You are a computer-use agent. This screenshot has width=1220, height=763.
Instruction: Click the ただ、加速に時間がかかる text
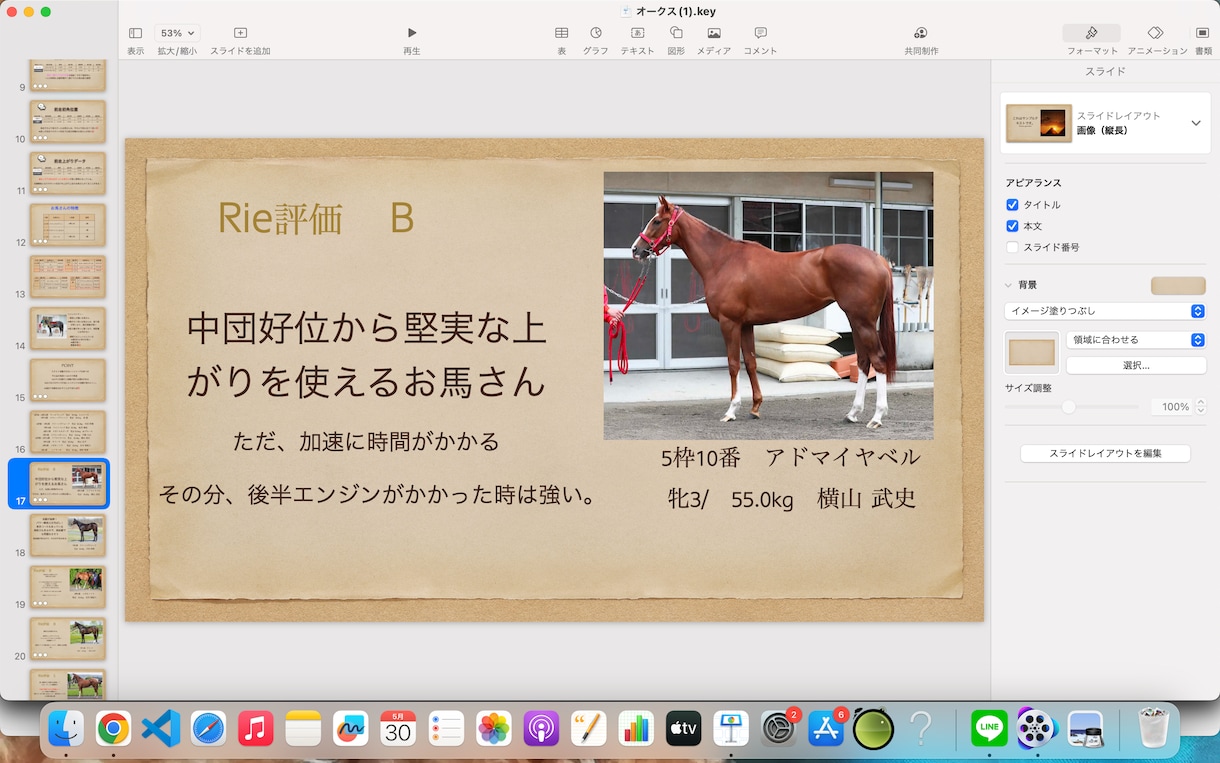pos(366,441)
